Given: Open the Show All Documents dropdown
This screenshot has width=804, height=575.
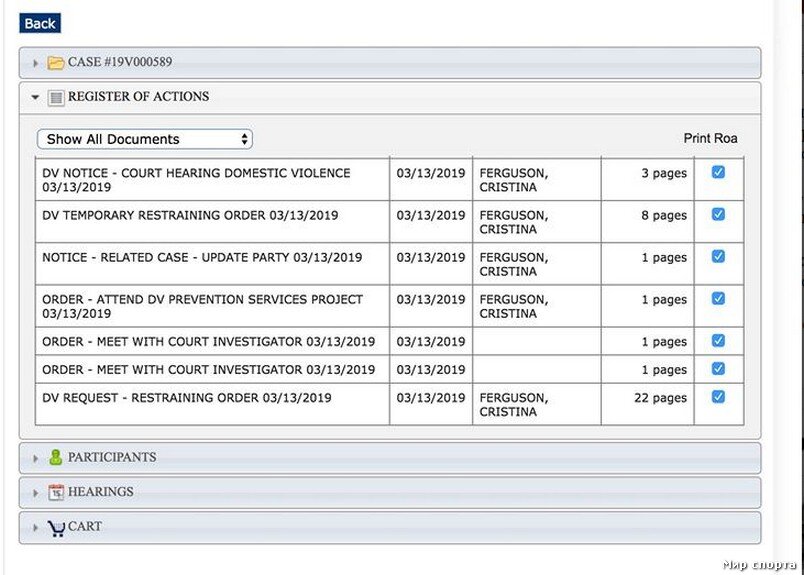Looking at the screenshot, I should coord(145,139).
